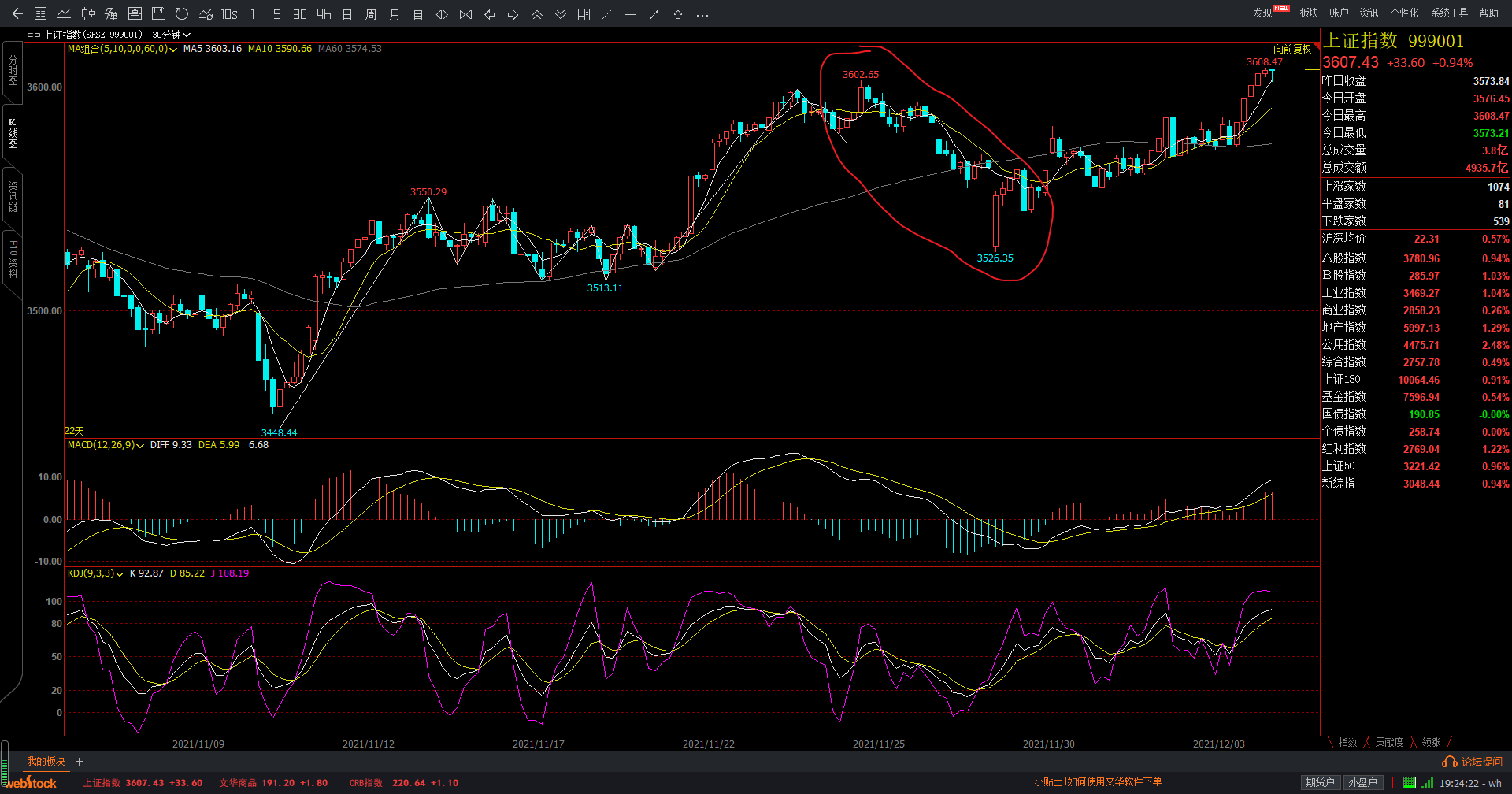Open the 系统工具 menu

click(1449, 13)
